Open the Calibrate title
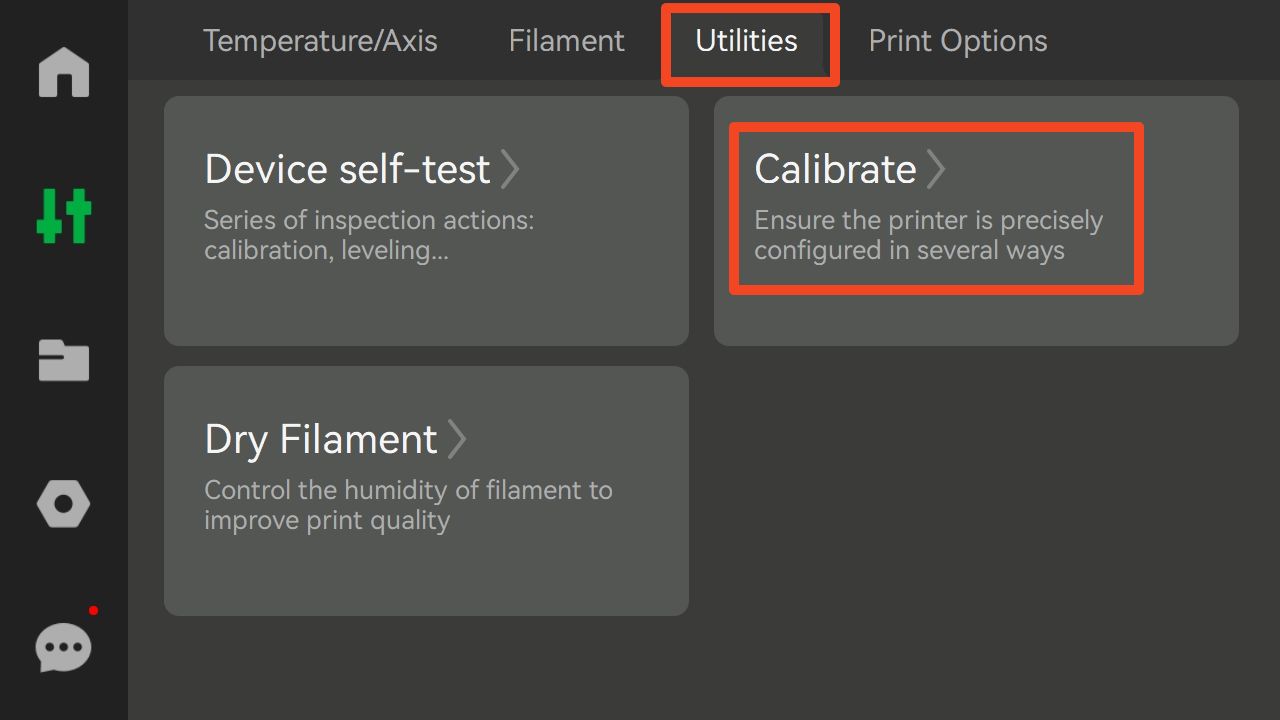The height and width of the screenshot is (720, 1280). coord(835,169)
